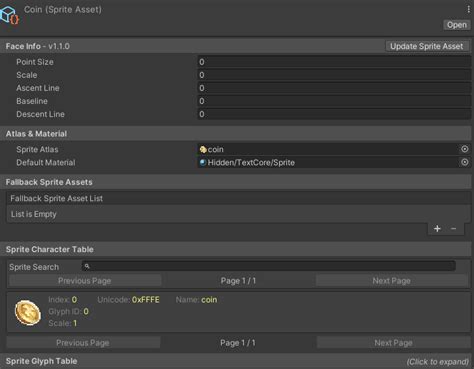Click the Point Size value field
The height and width of the screenshot is (369, 474).
[334, 62]
